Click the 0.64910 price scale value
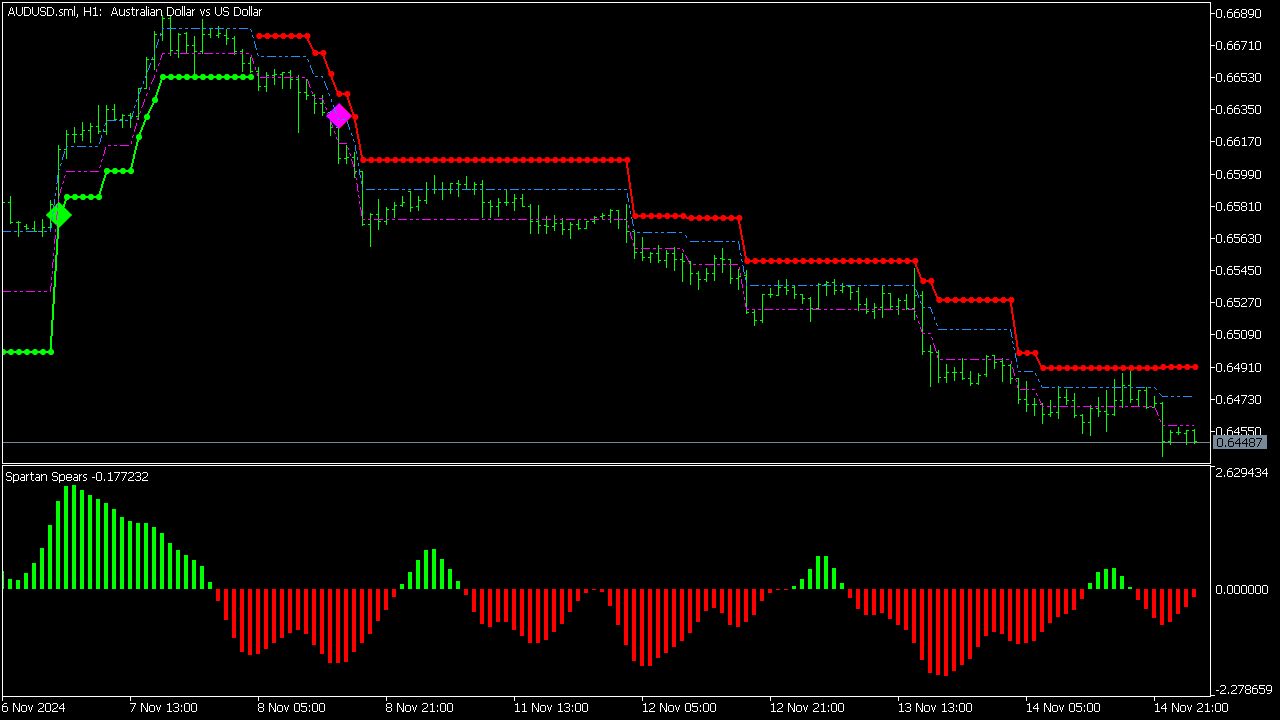 pyautogui.click(x=1239, y=368)
